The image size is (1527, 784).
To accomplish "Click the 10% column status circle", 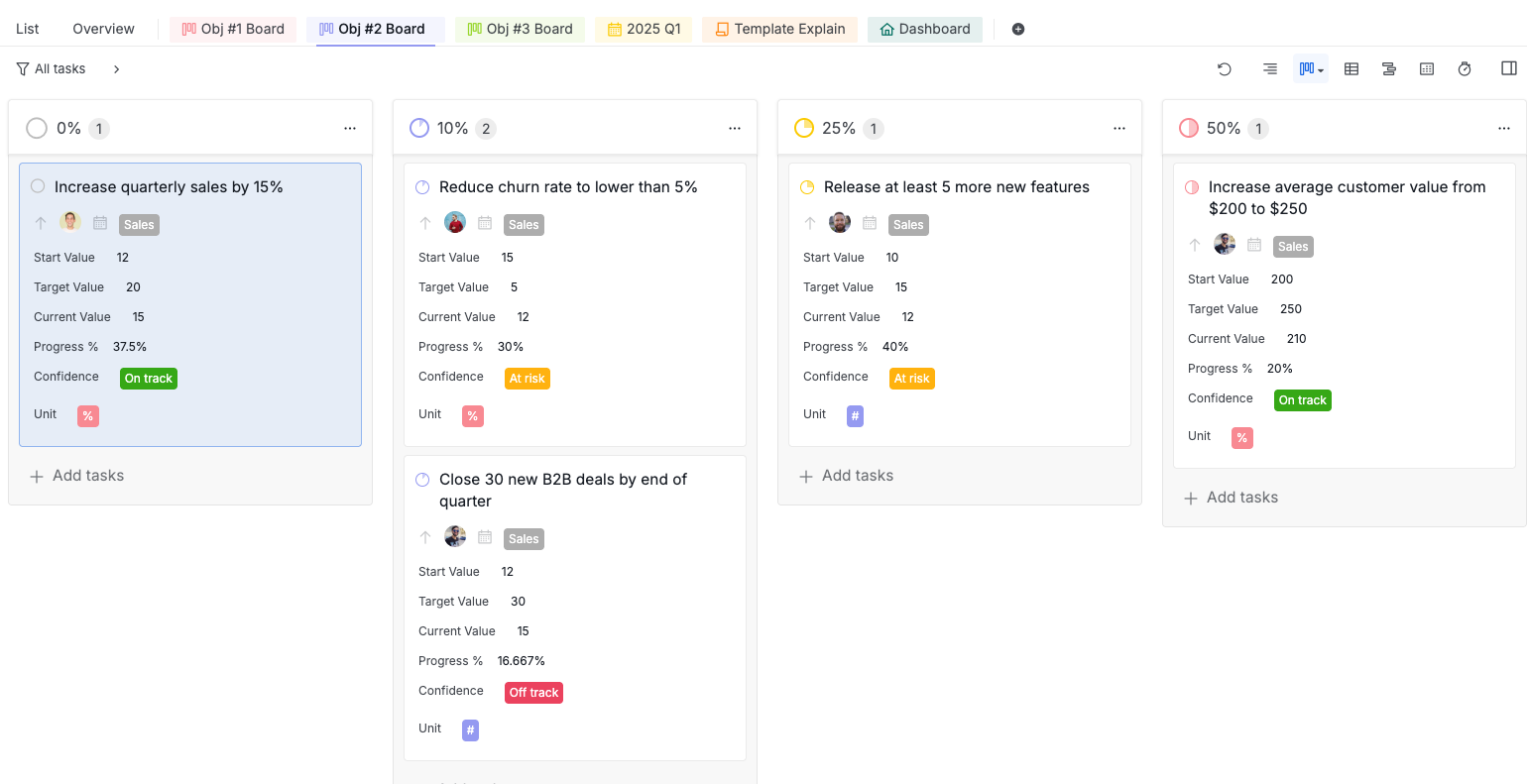I will [x=419, y=128].
